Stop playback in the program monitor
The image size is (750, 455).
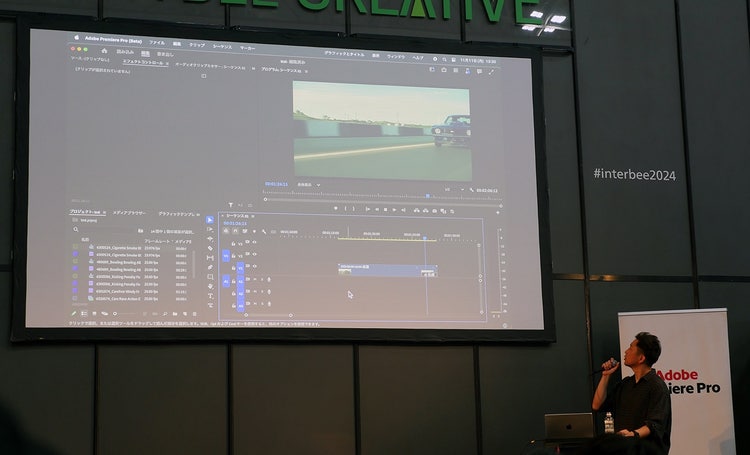[x=386, y=210]
